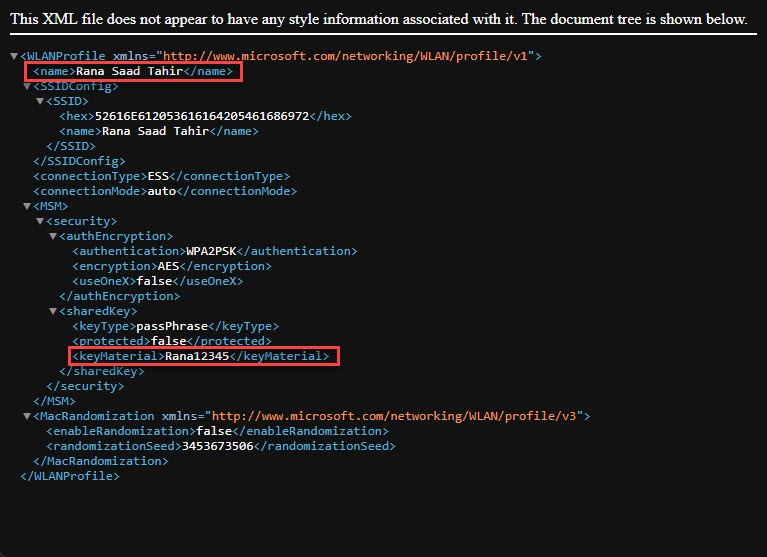The height and width of the screenshot is (557, 767).
Task: Click the closing /WLANProfile tag
Action: pos(69,476)
